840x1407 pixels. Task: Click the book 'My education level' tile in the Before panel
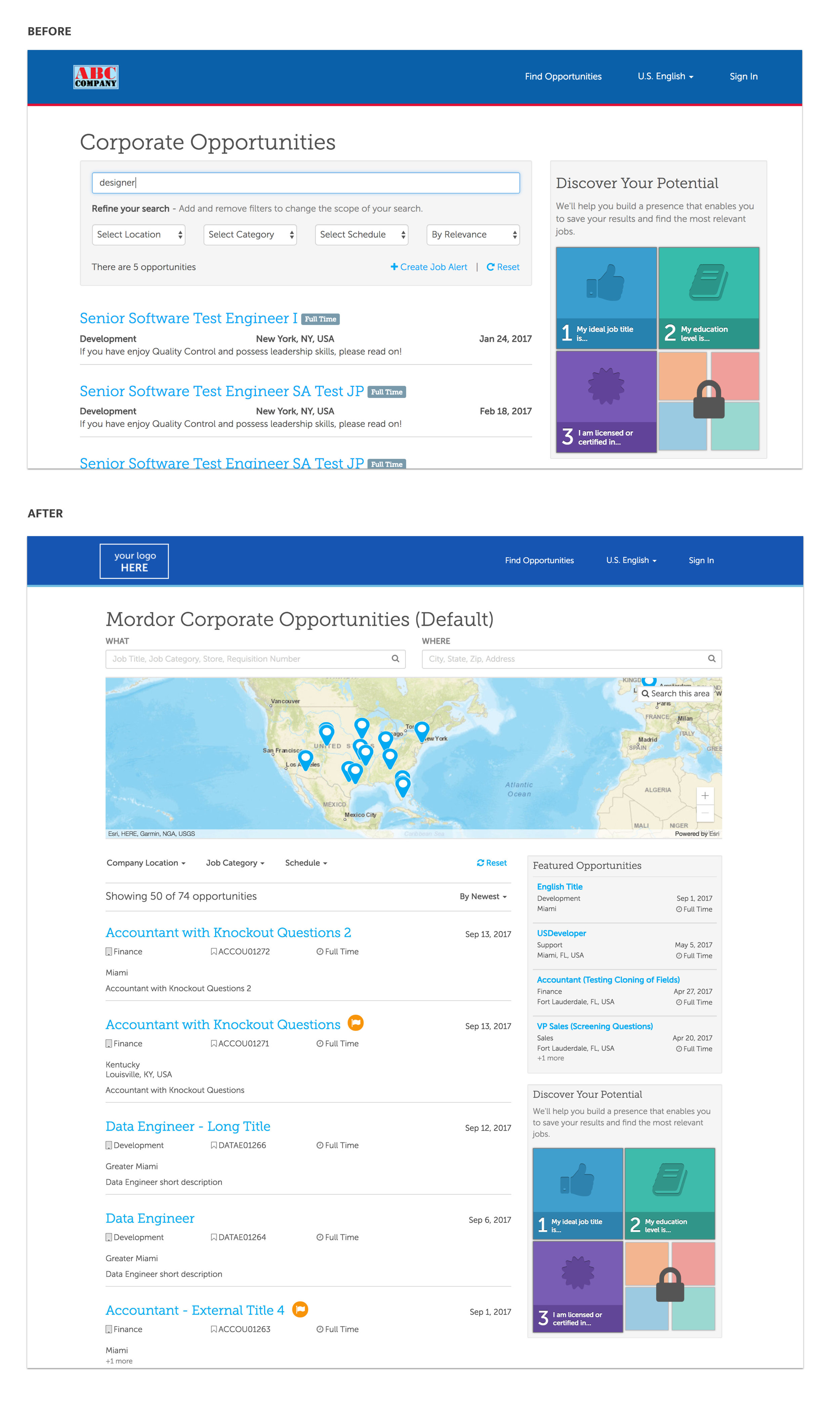(x=709, y=298)
